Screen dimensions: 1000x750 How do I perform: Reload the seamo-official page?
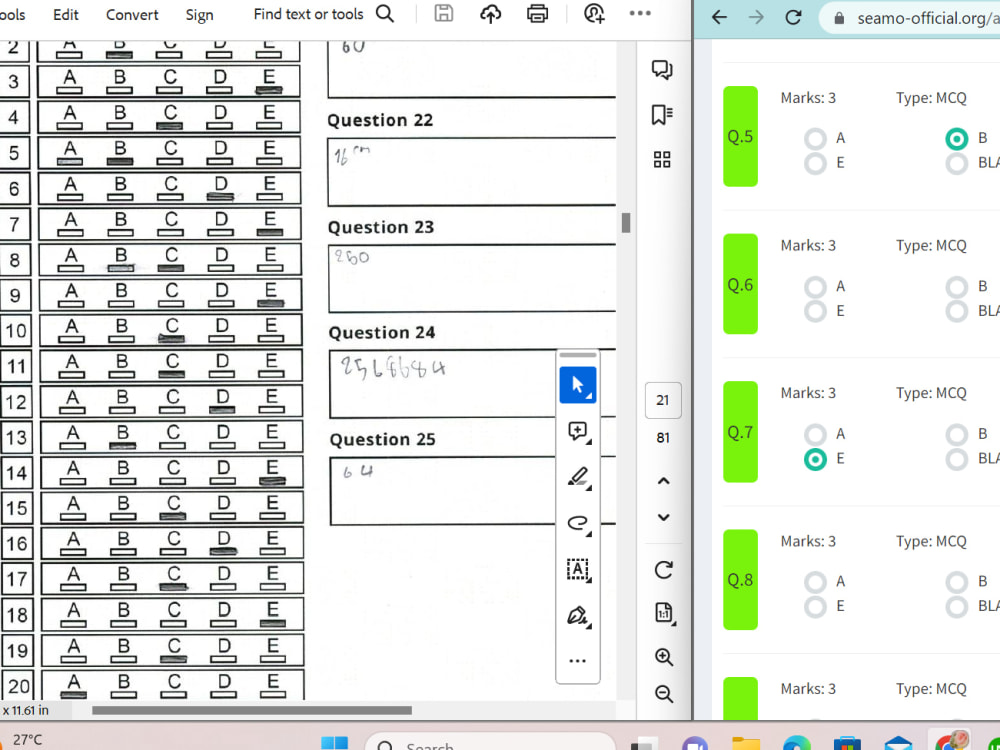793,17
